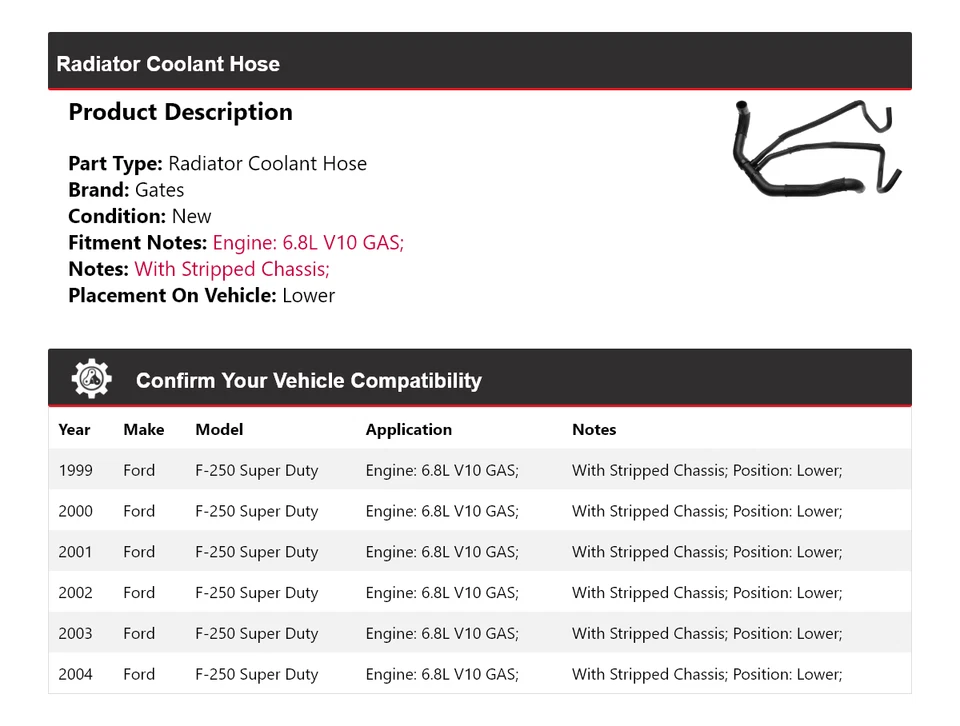The image size is (960, 726).
Task: Select the Engine: 6.8L V10 GAS fitment note
Action: (x=308, y=242)
